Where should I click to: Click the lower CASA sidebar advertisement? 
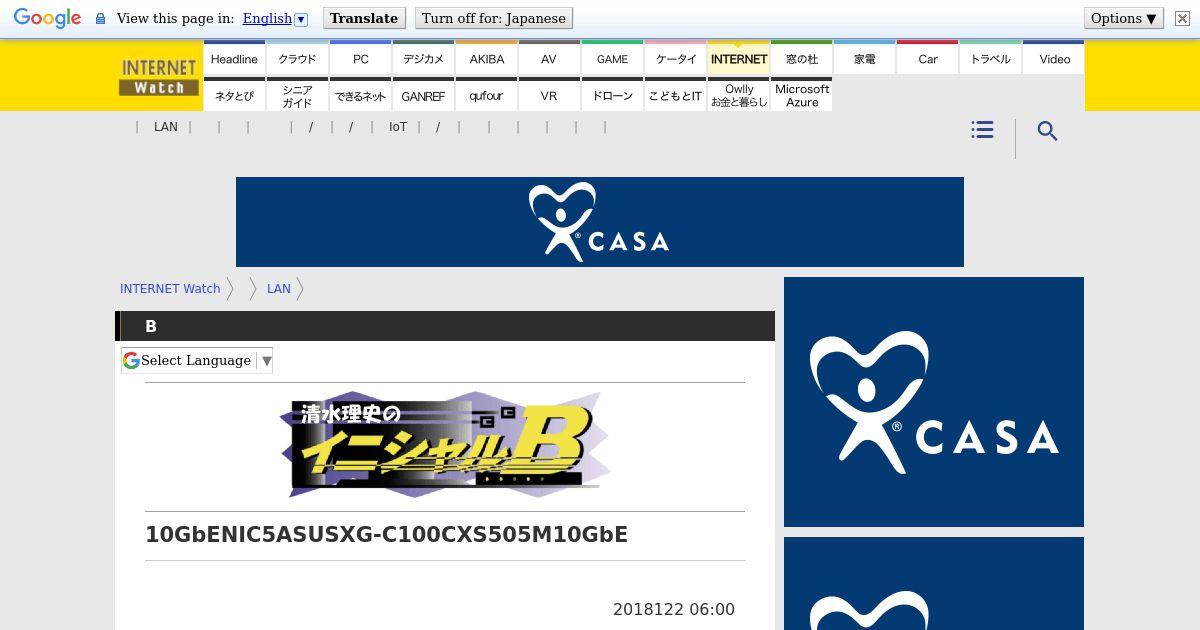pyautogui.click(x=934, y=584)
